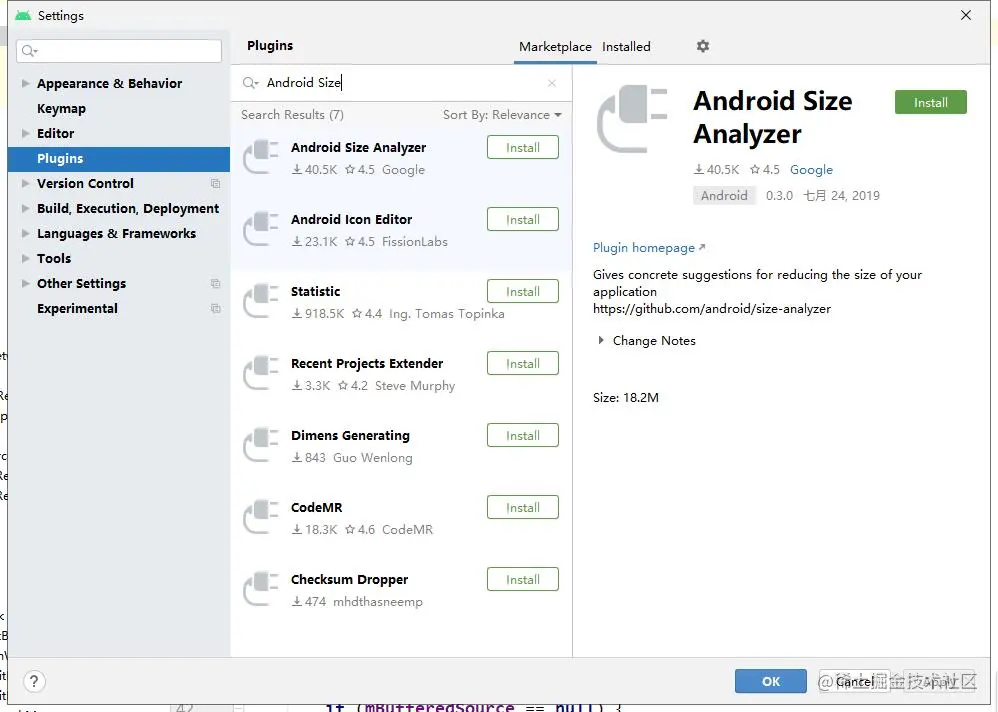The height and width of the screenshot is (712, 998).
Task: Select CodeMR plugin name in results
Action: [x=316, y=508]
